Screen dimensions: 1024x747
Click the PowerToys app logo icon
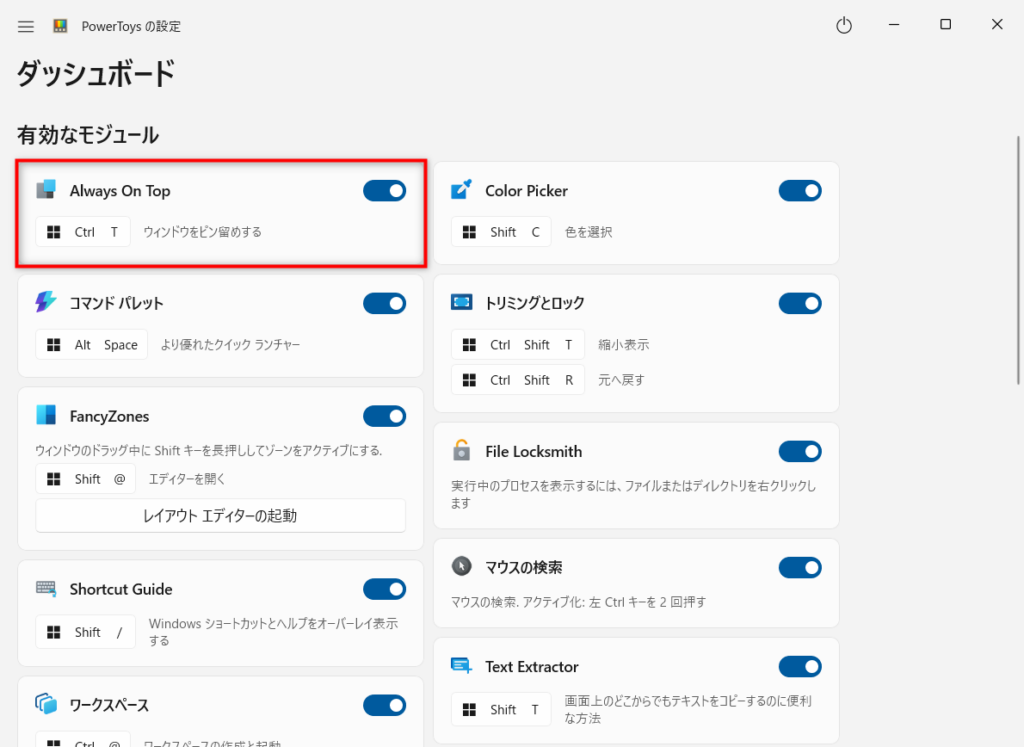(60, 26)
